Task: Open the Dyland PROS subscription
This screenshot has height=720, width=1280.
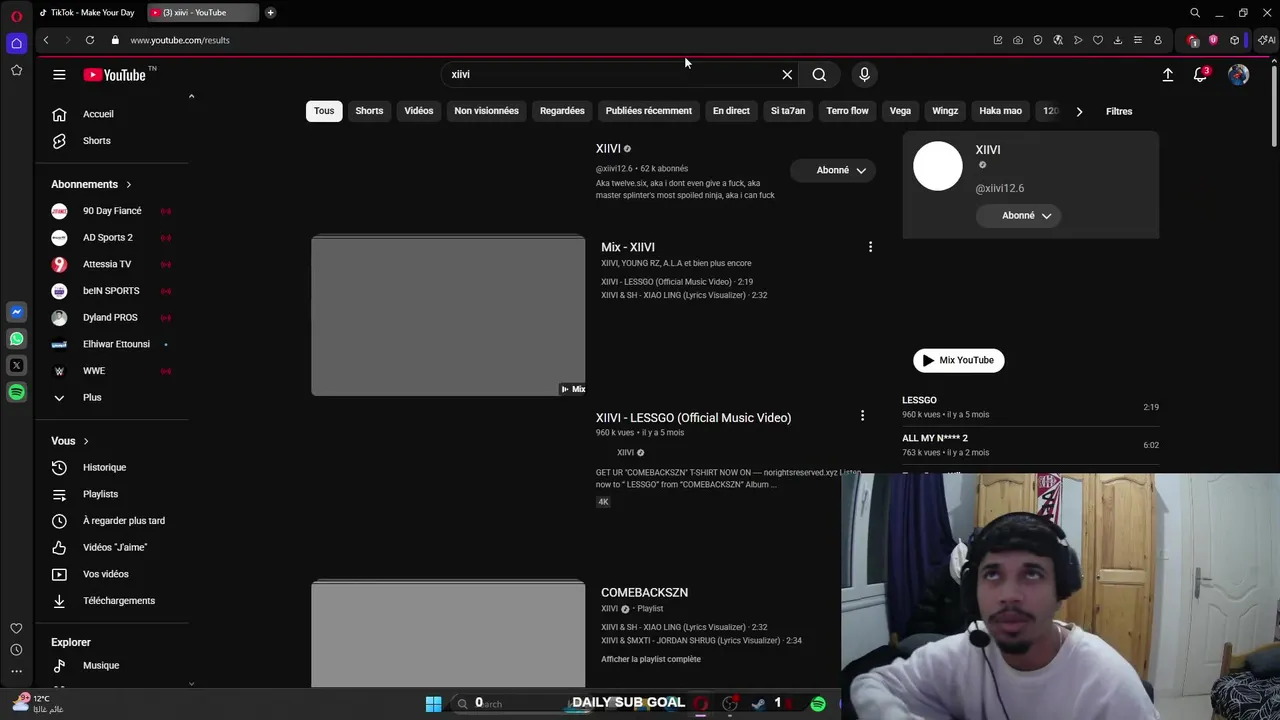Action: point(112,318)
